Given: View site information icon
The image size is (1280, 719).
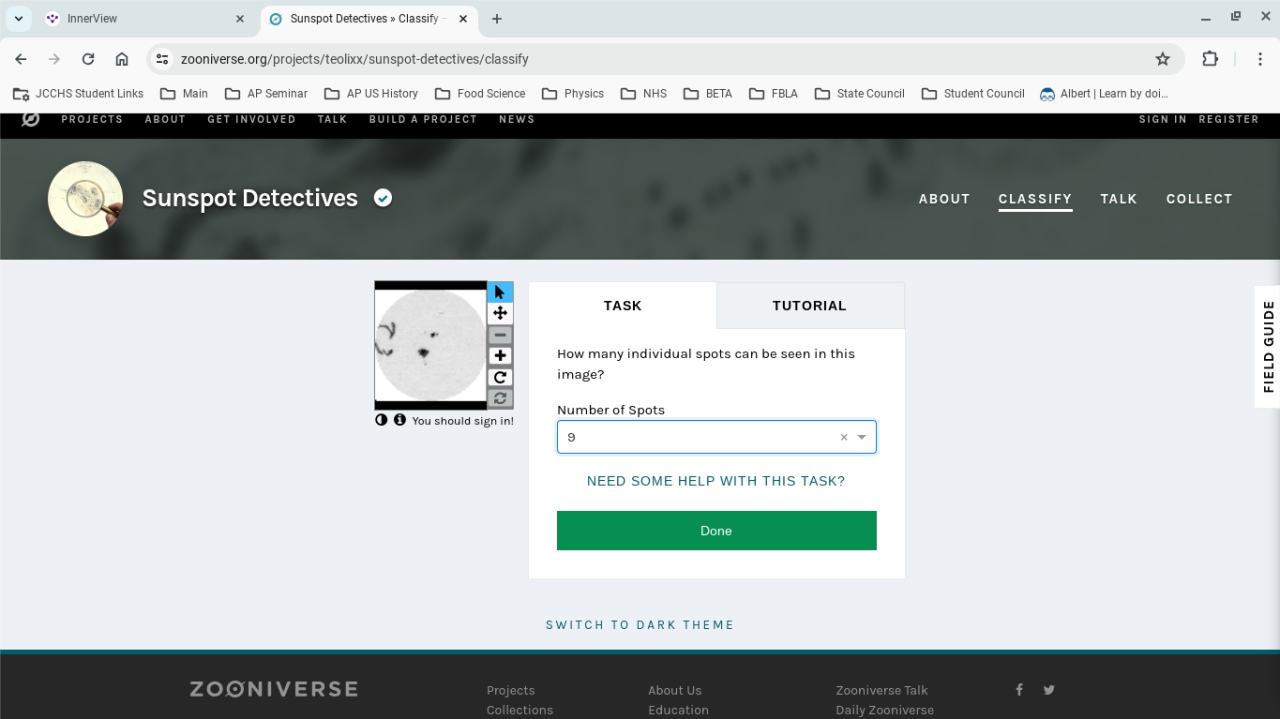Looking at the screenshot, I should (162, 59).
